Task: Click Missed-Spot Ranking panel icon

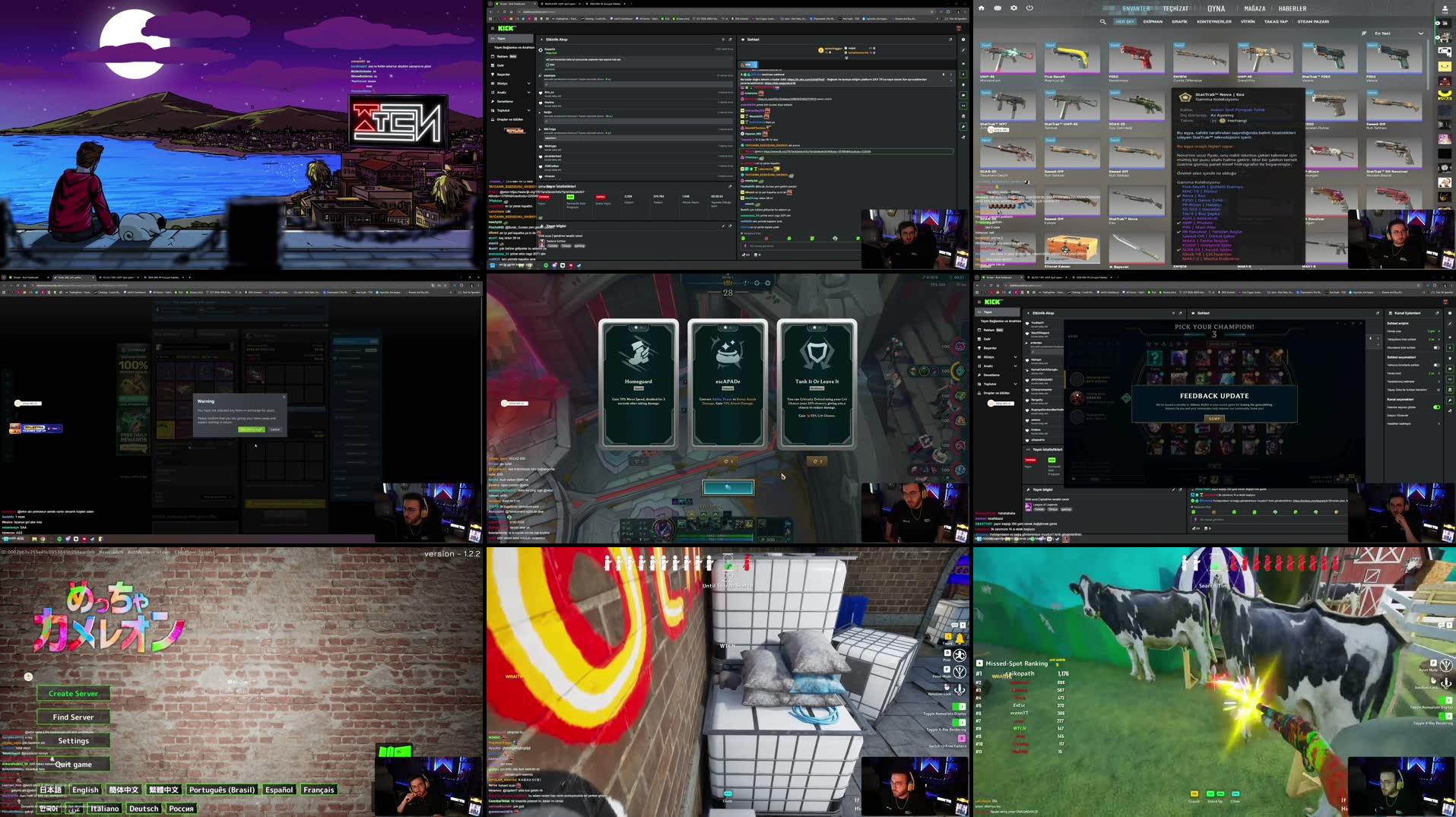Action: point(979,663)
